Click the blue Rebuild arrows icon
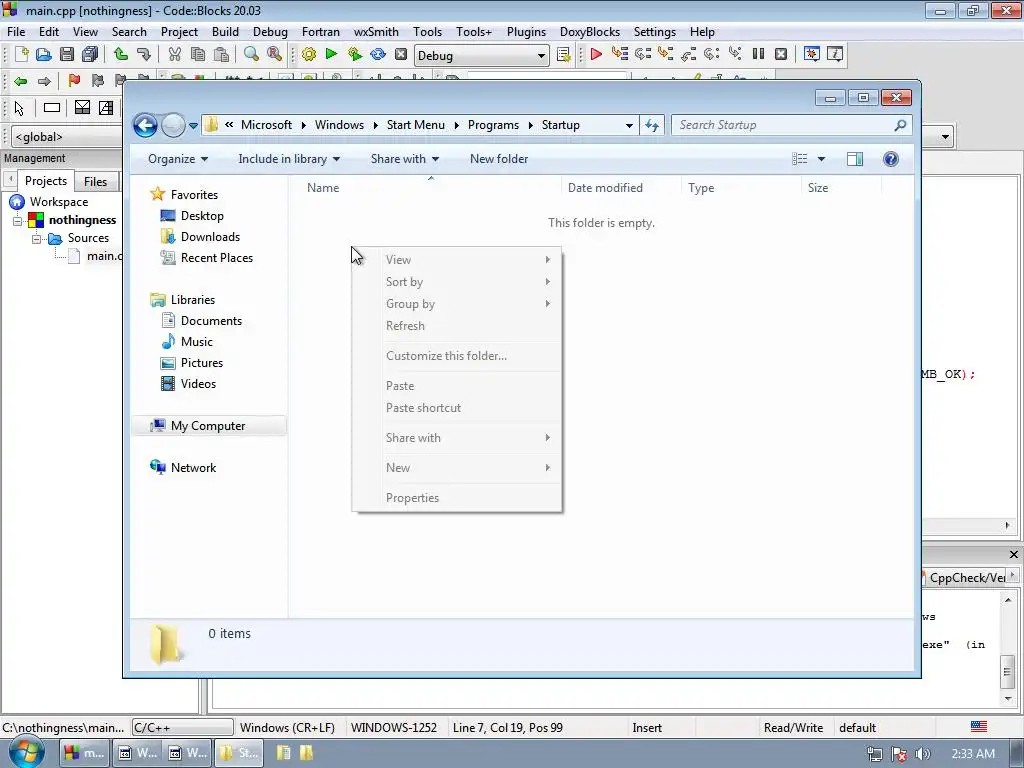The width and height of the screenshot is (1024, 768). pos(378,54)
